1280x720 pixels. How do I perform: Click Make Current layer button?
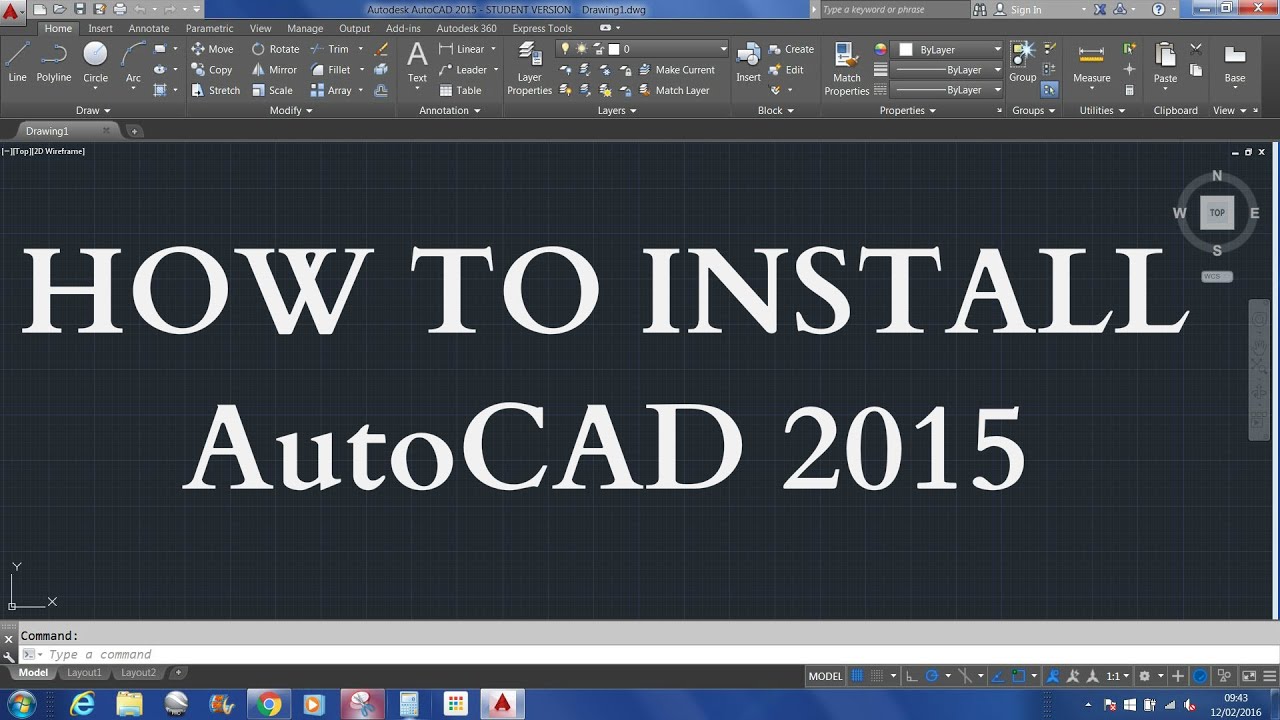tap(676, 70)
